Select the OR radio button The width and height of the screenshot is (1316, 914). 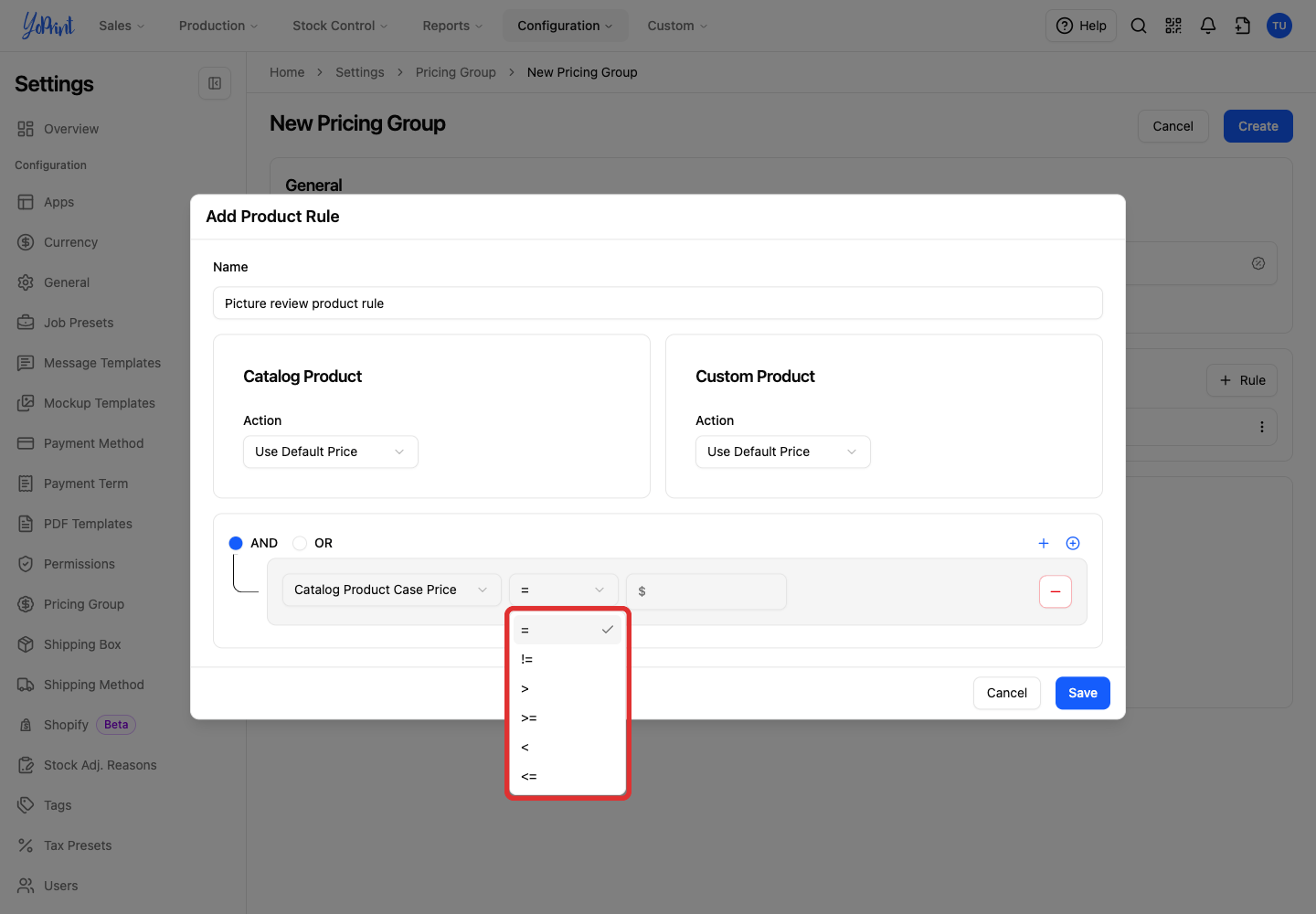(300, 543)
